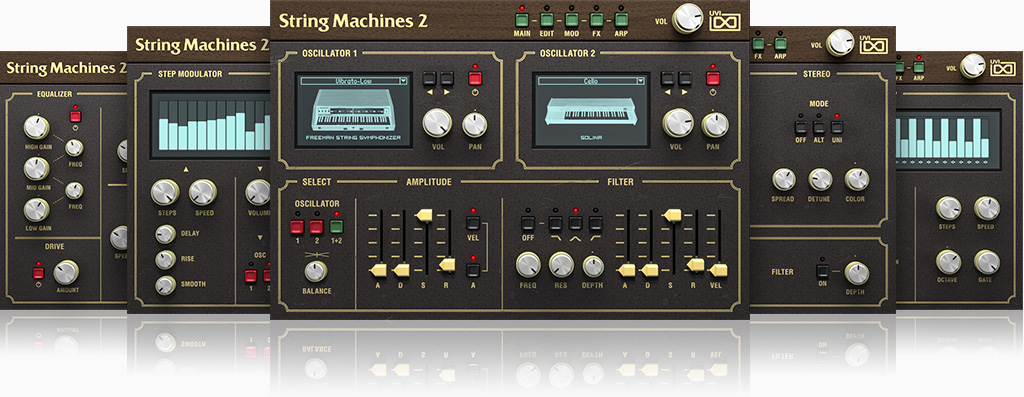This screenshot has height=397, width=1024.
Task: Click the master VOL knob in front window
Action: [688, 18]
